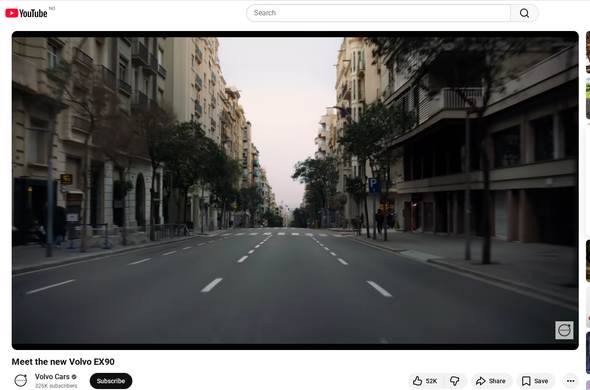Share the video
This screenshot has height=390, width=590.
tap(491, 381)
